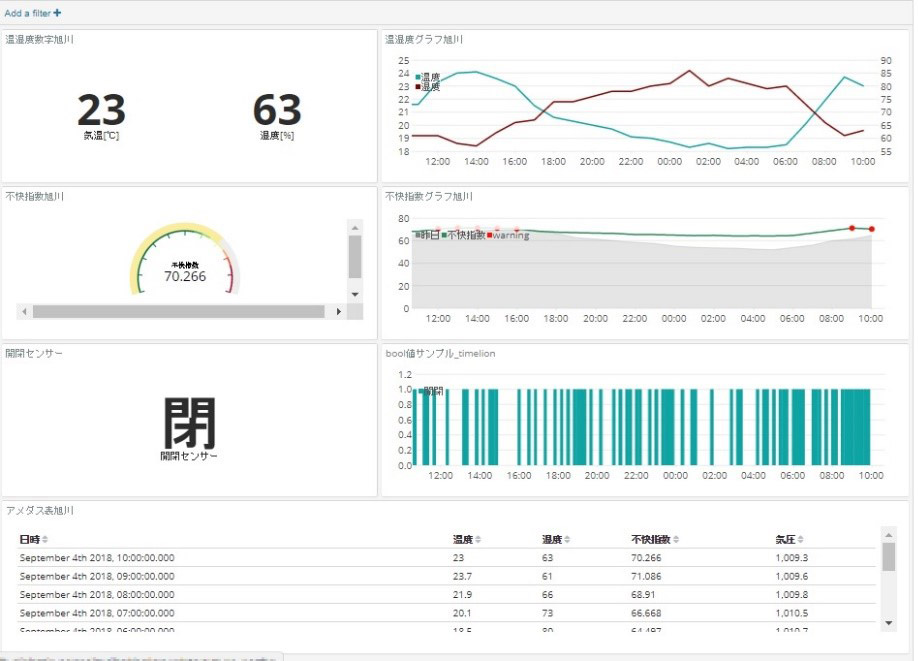Viewport: 918px width, 661px height.
Task: Click sort icon beside 温度 table header
Action: pos(478,540)
